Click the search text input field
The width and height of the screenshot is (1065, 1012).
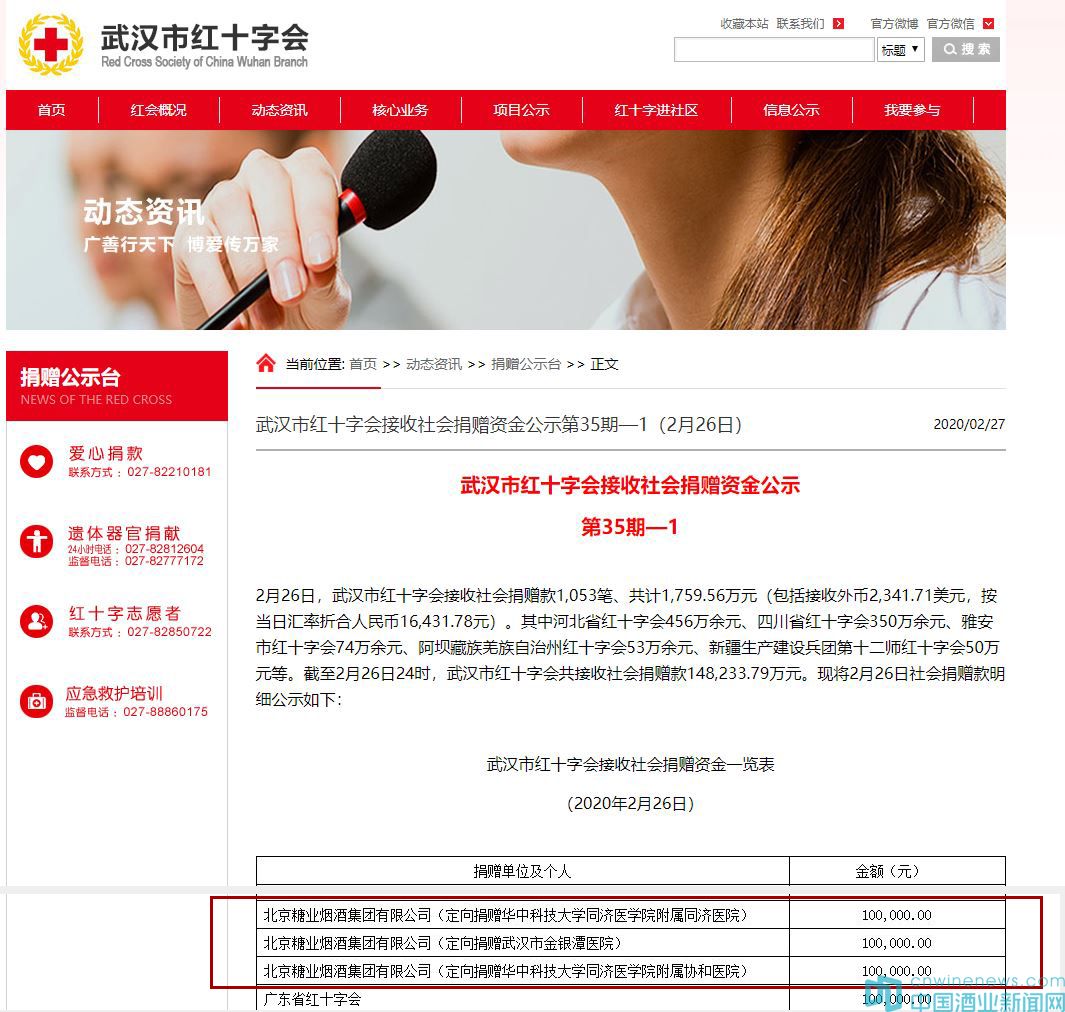click(x=774, y=50)
